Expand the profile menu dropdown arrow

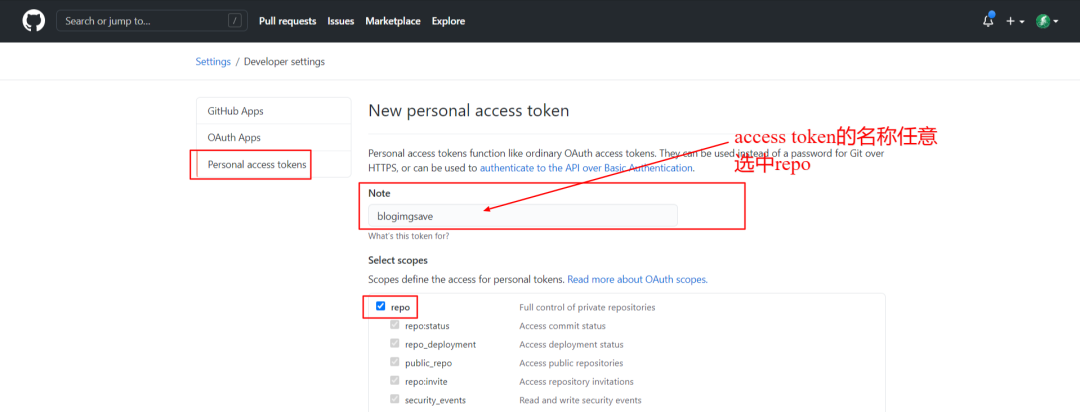(1055, 22)
